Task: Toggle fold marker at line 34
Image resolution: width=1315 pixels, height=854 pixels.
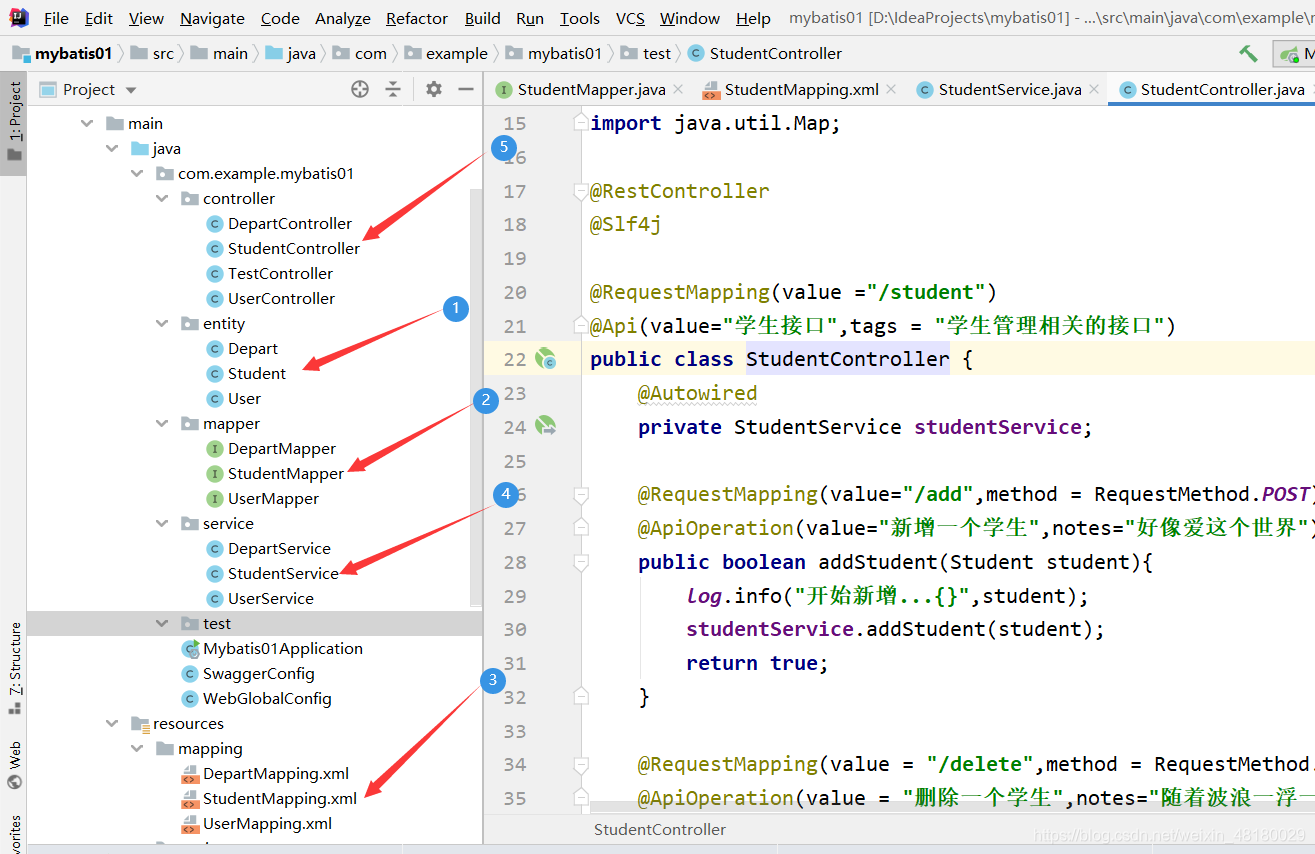Action: point(580,764)
